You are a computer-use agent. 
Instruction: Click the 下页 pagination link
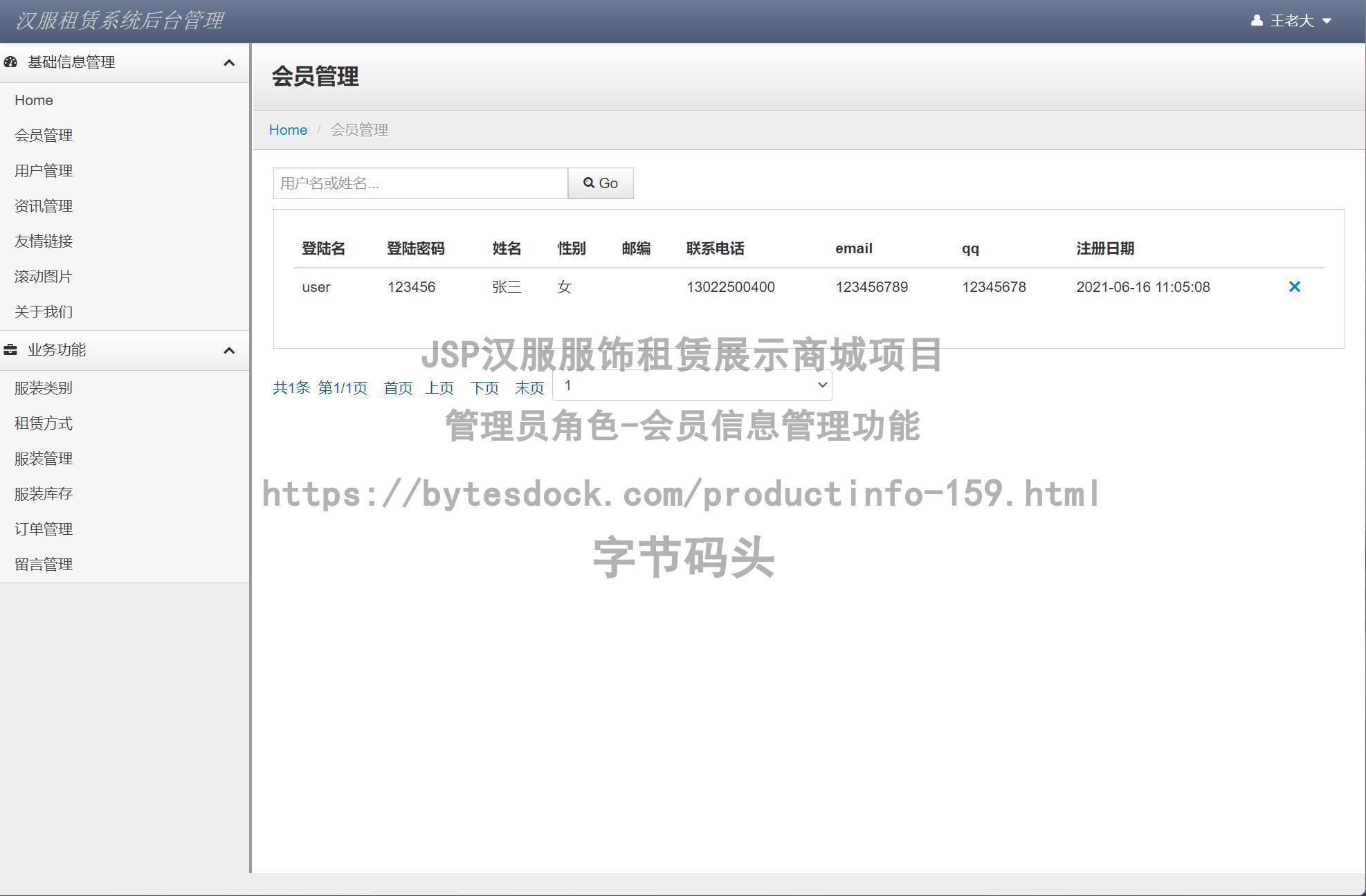[484, 388]
